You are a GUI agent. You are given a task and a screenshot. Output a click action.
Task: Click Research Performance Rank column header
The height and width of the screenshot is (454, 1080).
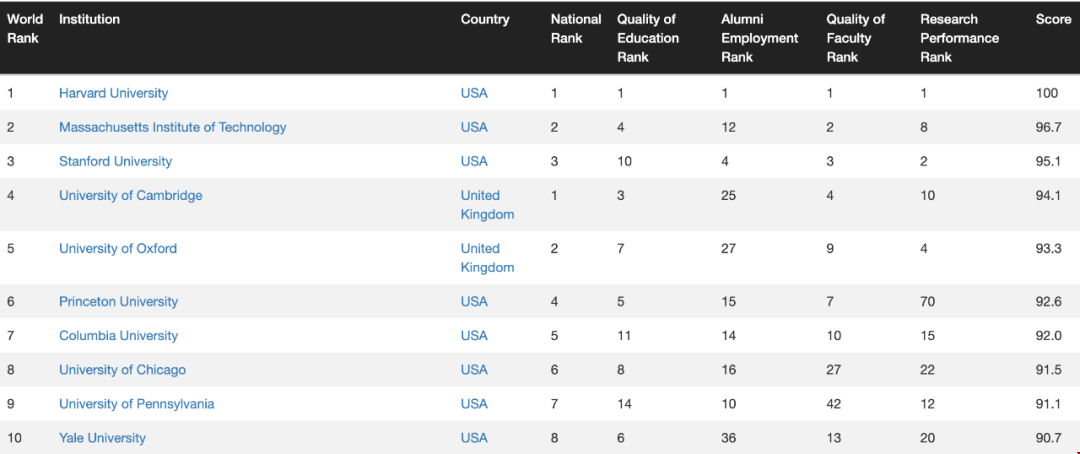point(959,38)
